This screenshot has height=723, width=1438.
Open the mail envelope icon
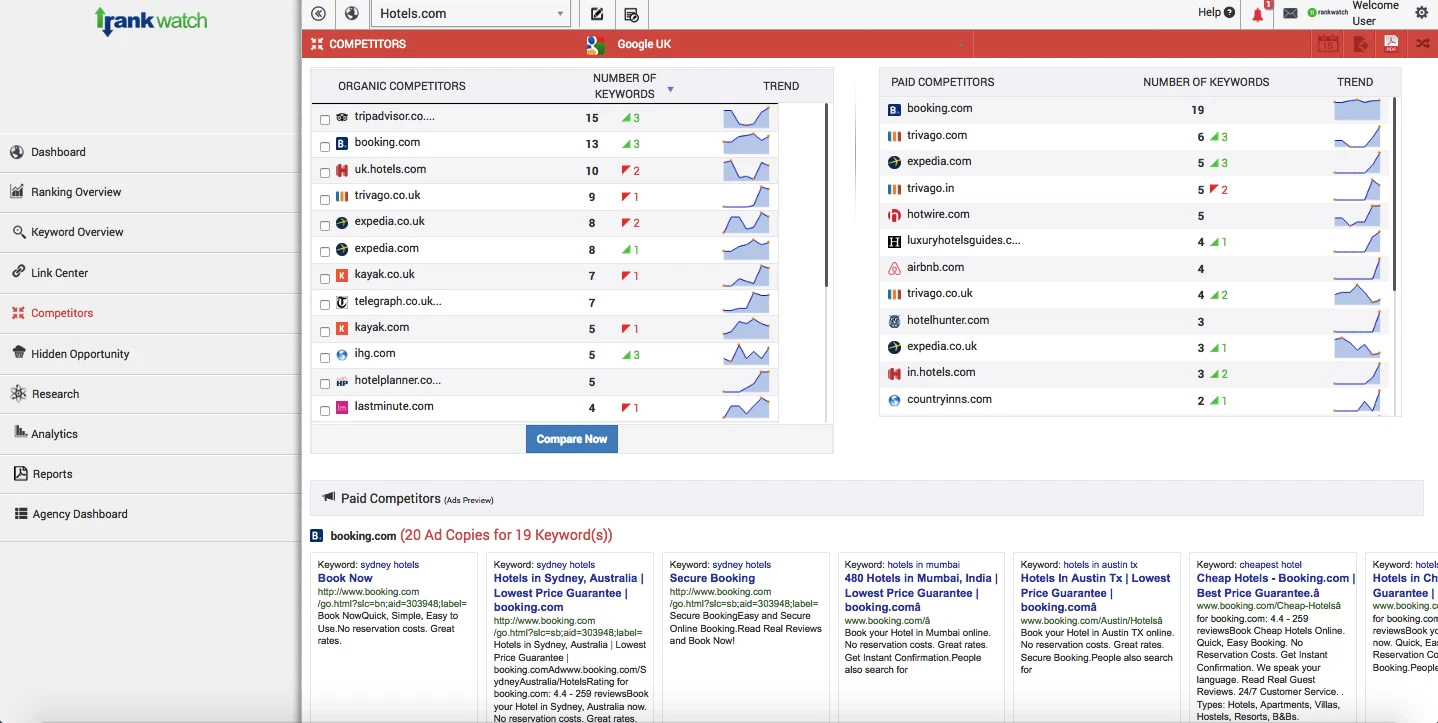click(x=1291, y=14)
